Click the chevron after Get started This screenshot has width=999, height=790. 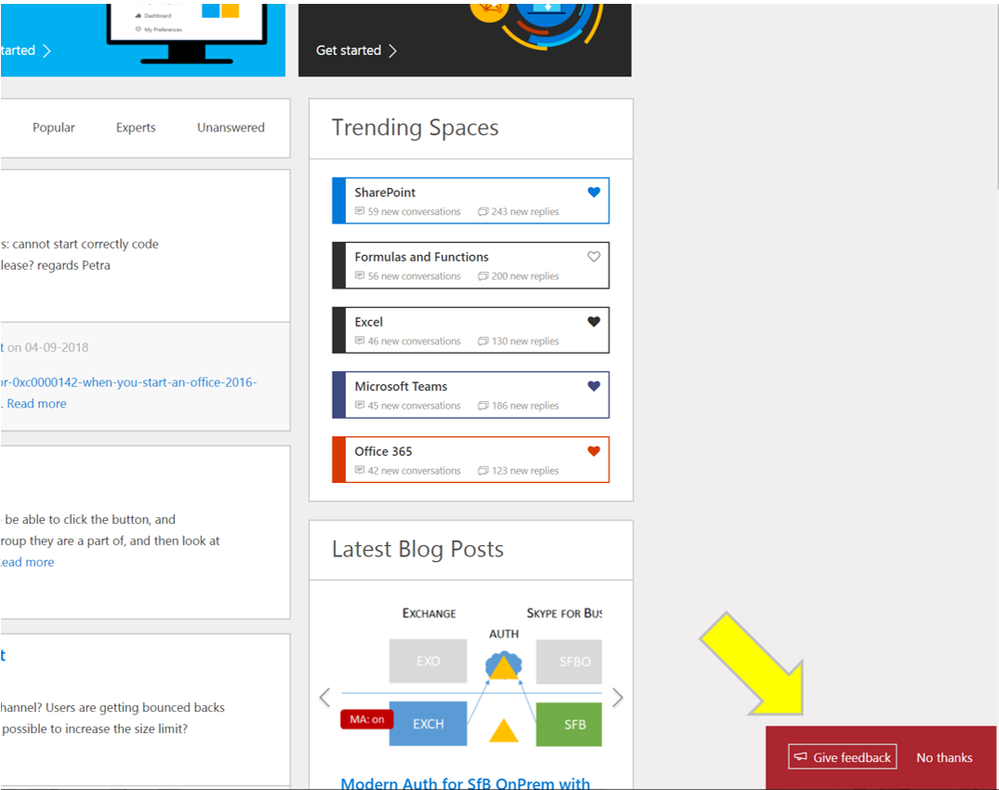coord(392,50)
